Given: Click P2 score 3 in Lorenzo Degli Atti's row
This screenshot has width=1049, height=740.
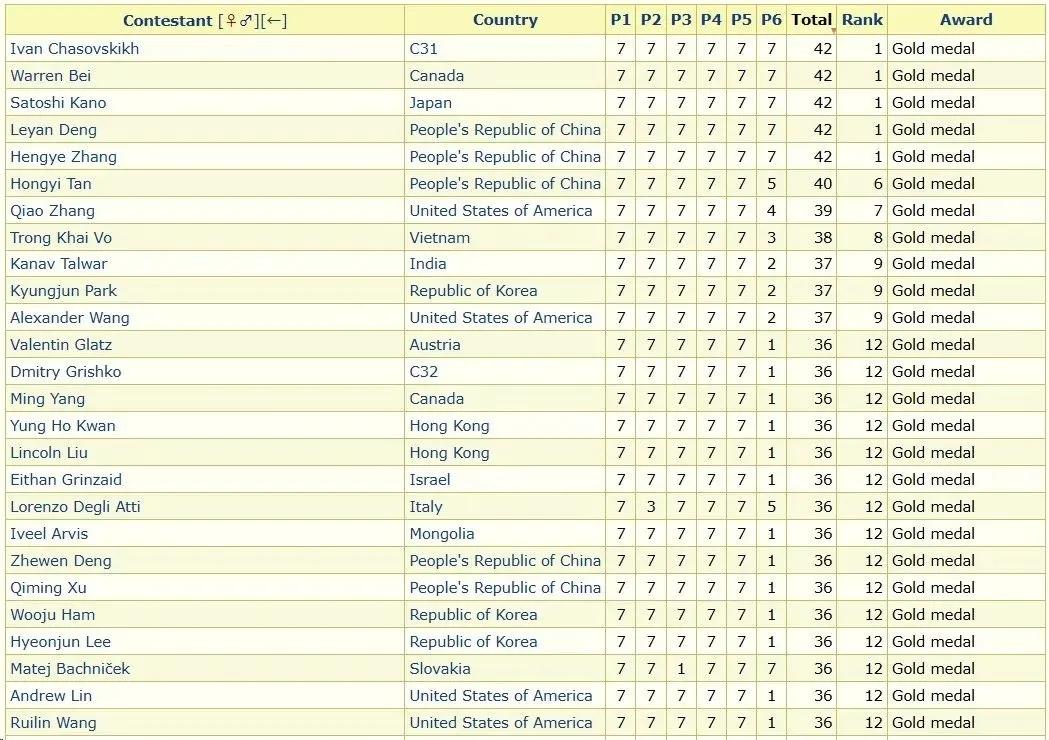Looking at the screenshot, I should (651, 506).
